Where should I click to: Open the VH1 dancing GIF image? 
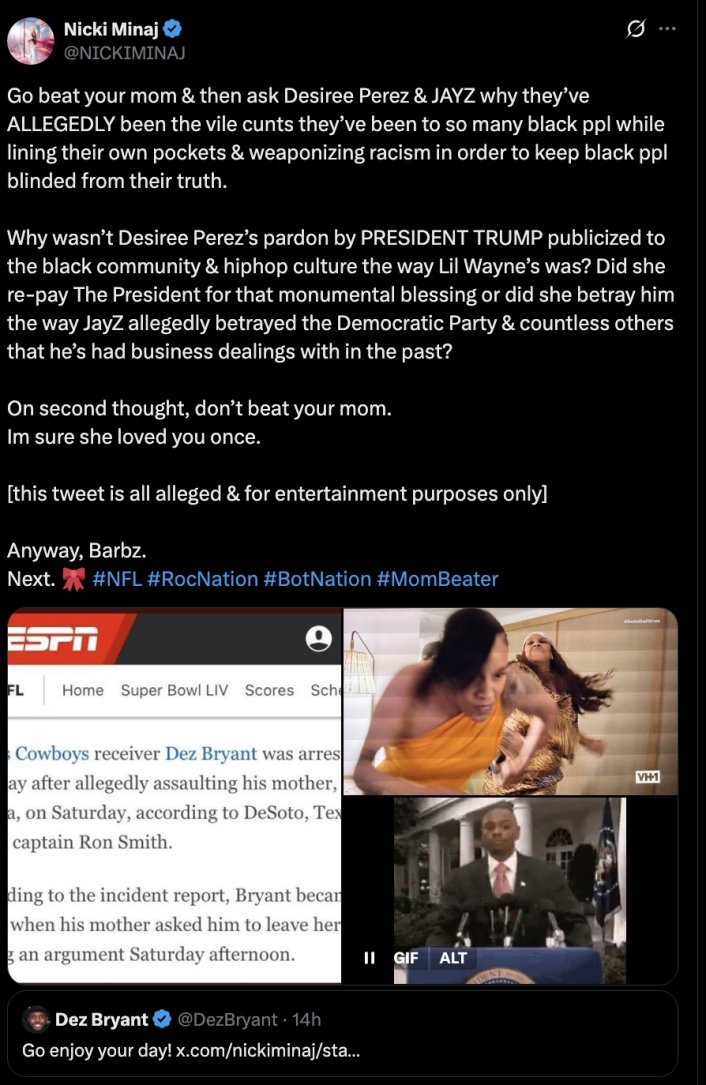click(511, 702)
